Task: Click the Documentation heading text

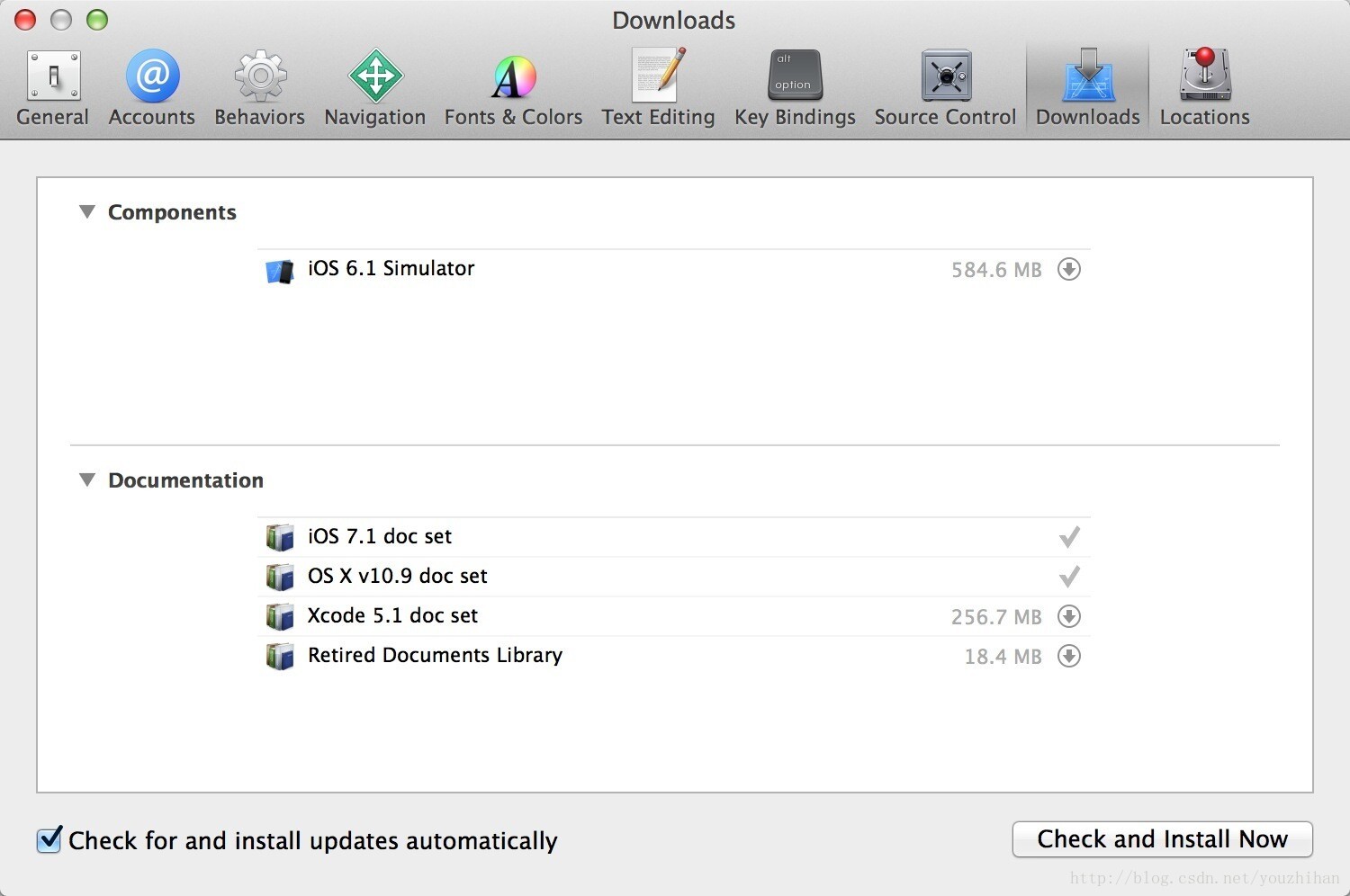Action: tap(185, 480)
